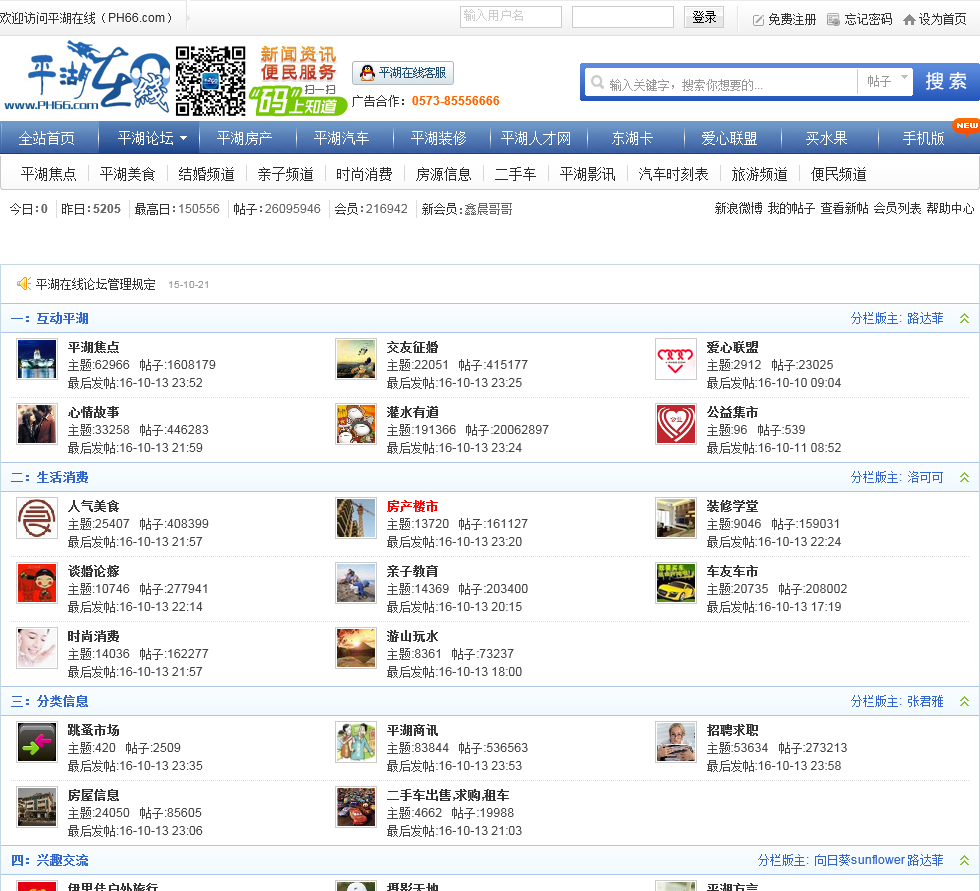Screen dimensions: 980x891
Task: Open new member 鑫晨哥哥 profile
Action: (x=489, y=209)
